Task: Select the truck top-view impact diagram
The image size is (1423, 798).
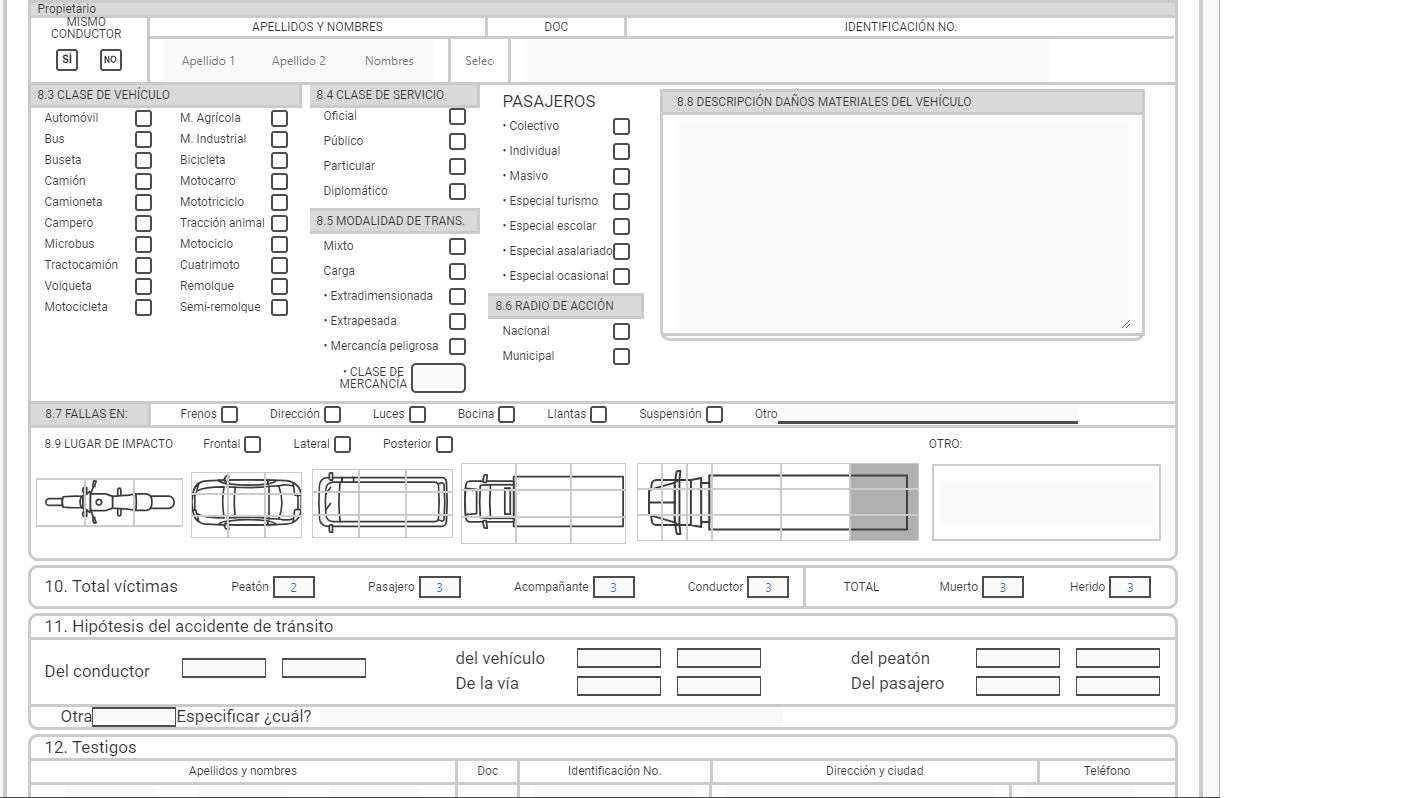Action: click(543, 502)
